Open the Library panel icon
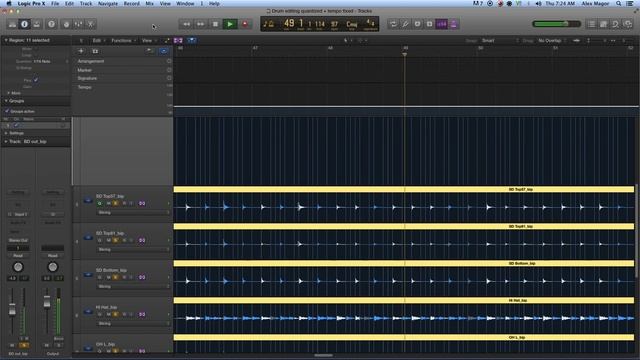Image resolution: width=640 pixels, height=360 pixels. point(13,24)
